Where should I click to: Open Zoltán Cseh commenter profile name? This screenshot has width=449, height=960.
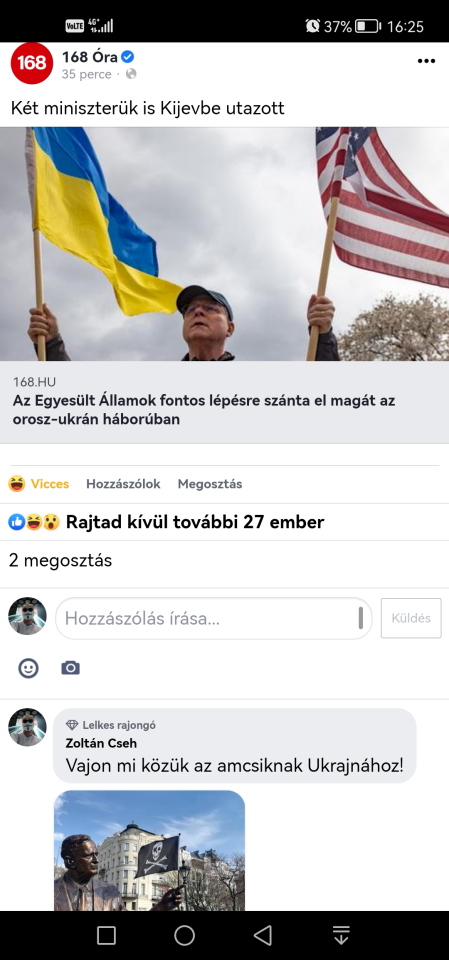click(x=101, y=743)
